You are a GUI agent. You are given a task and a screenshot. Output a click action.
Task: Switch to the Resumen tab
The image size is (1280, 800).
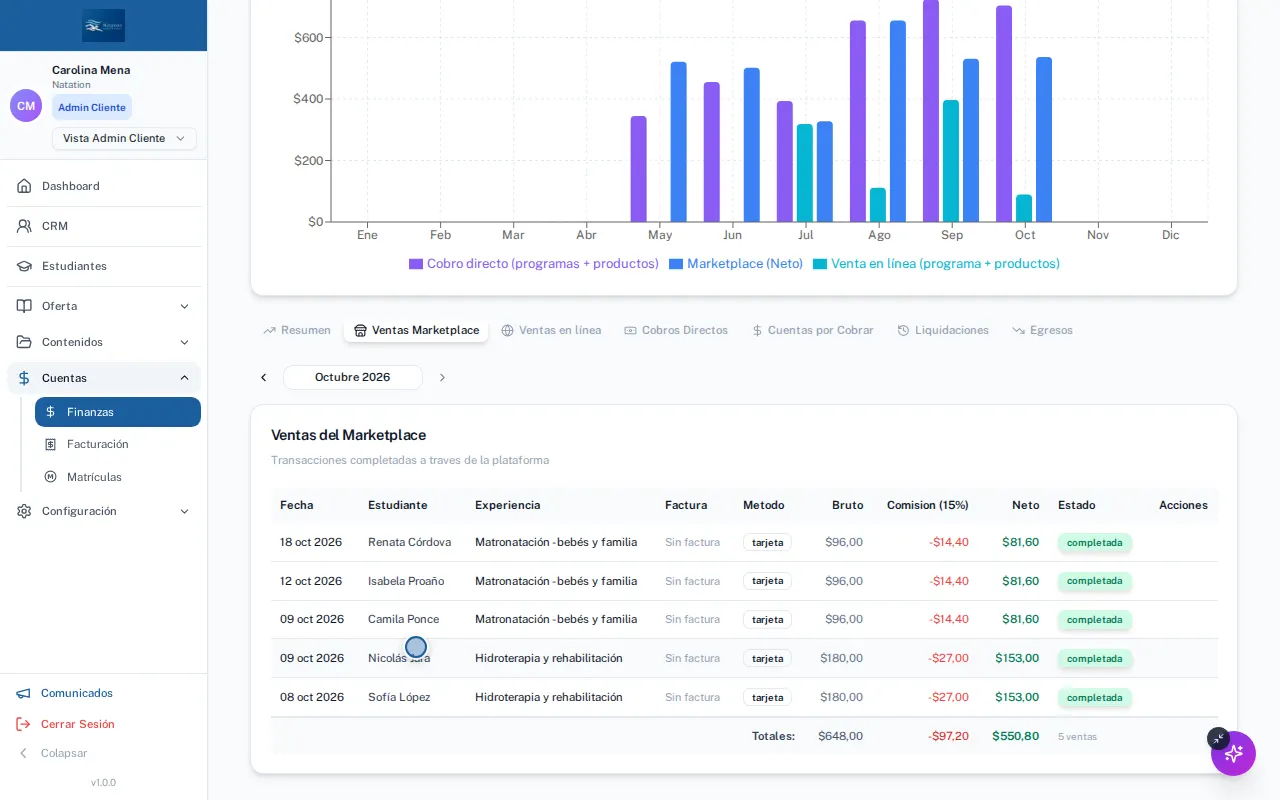297,330
